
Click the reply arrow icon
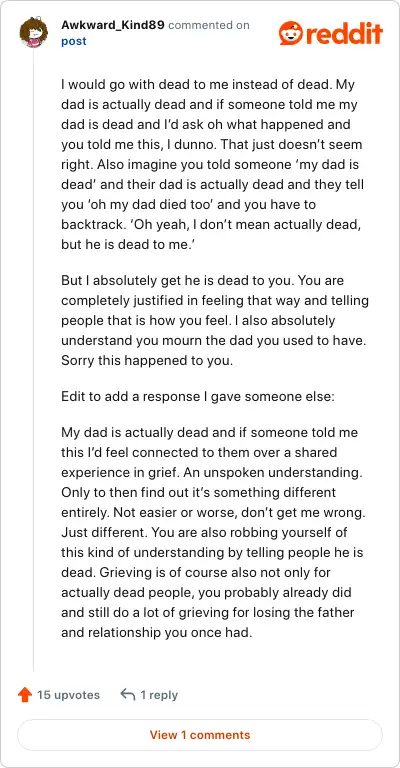pyautogui.click(x=128, y=694)
